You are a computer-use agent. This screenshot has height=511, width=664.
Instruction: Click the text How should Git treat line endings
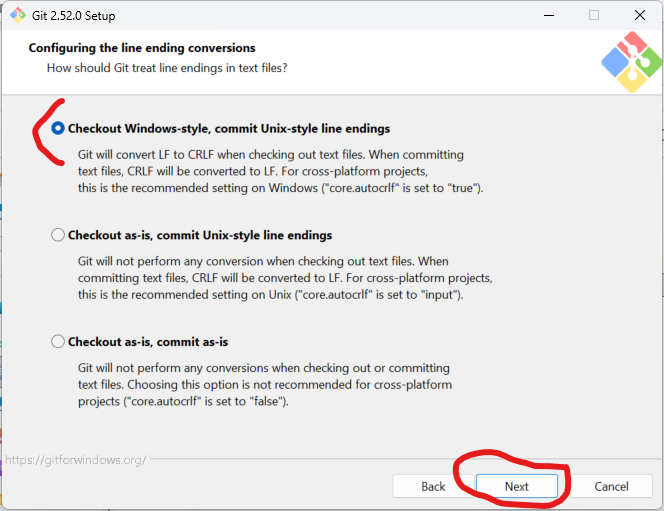coord(167,68)
